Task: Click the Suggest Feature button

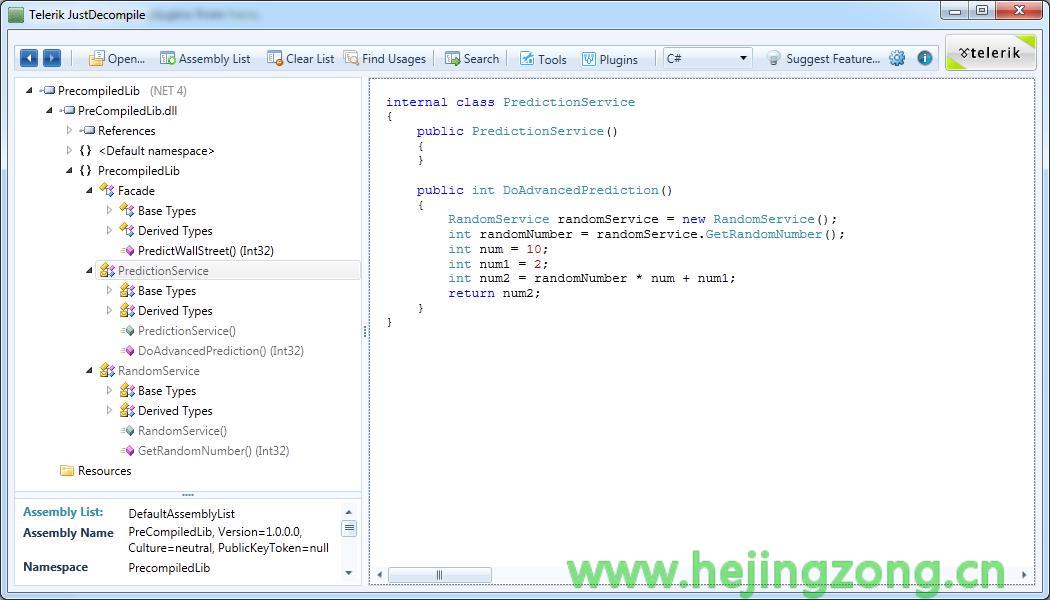Action: 823,59
